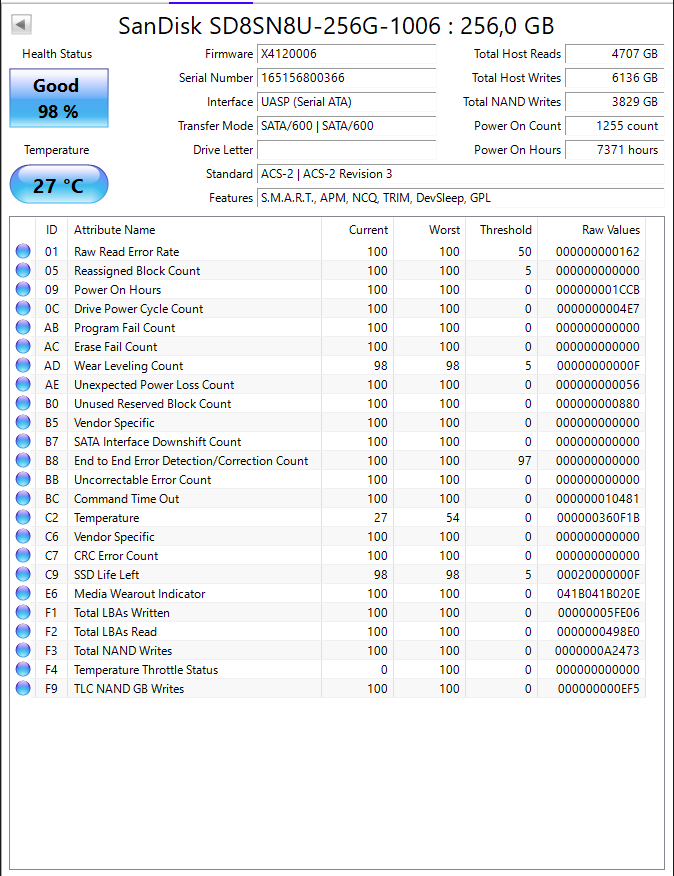Click raw value 000000000162
Viewport: 674px width, 876px height.
(x=597, y=252)
